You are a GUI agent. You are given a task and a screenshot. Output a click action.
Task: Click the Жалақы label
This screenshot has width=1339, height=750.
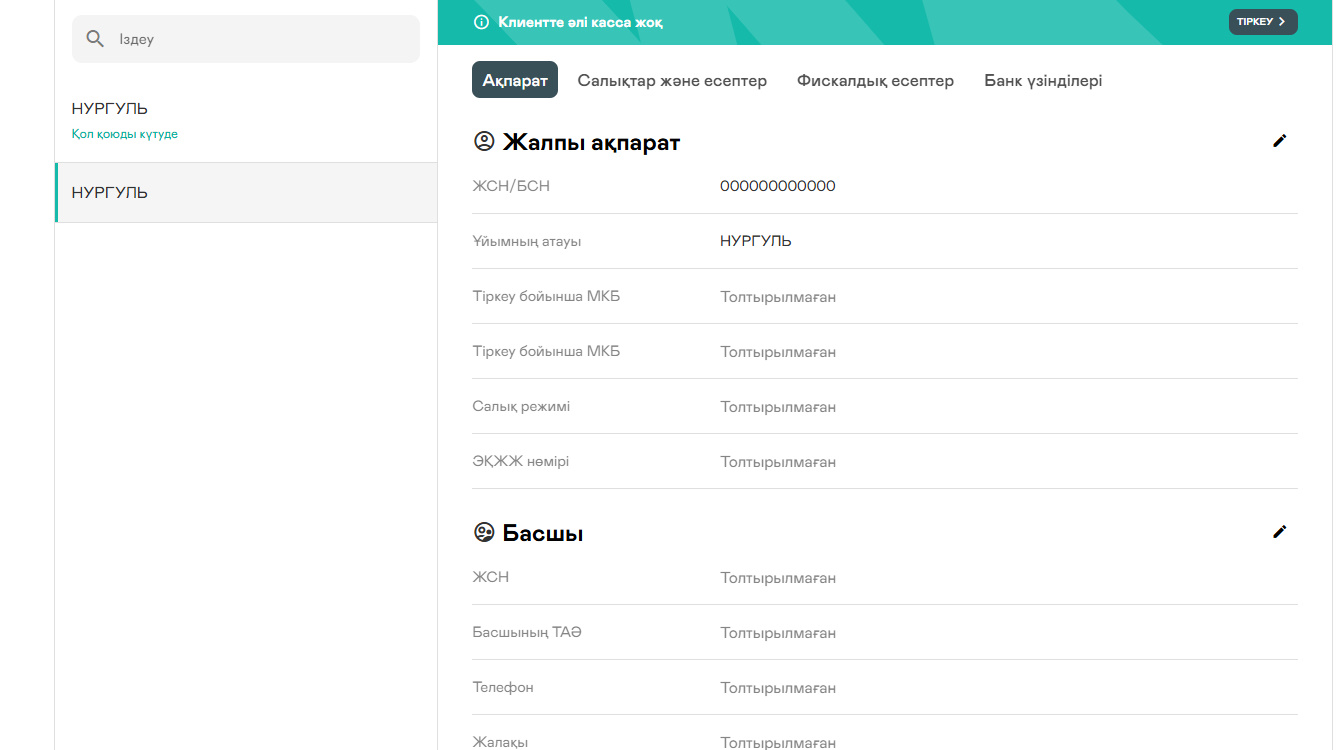[500, 742]
